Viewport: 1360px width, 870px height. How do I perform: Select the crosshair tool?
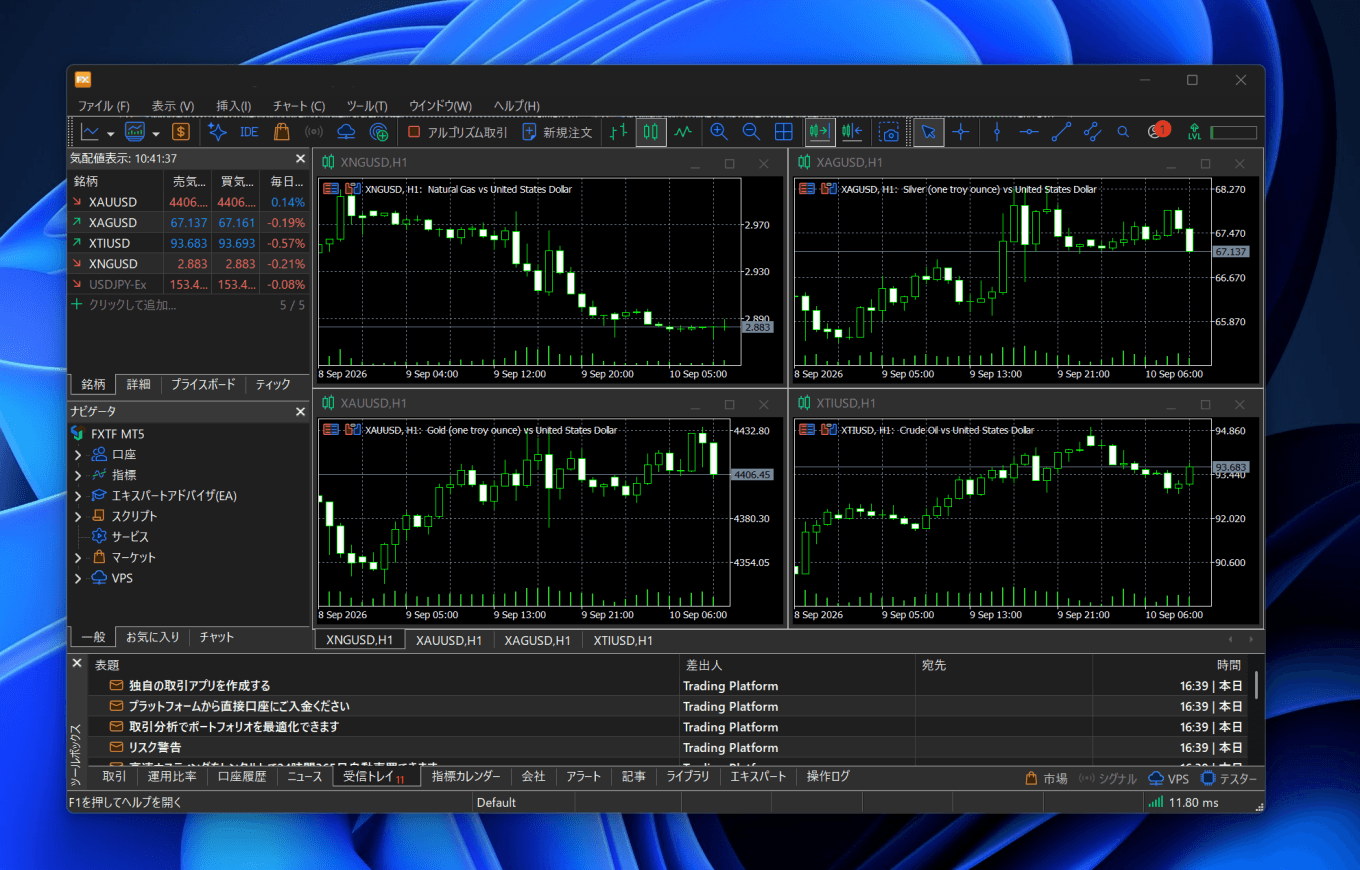point(961,132)
